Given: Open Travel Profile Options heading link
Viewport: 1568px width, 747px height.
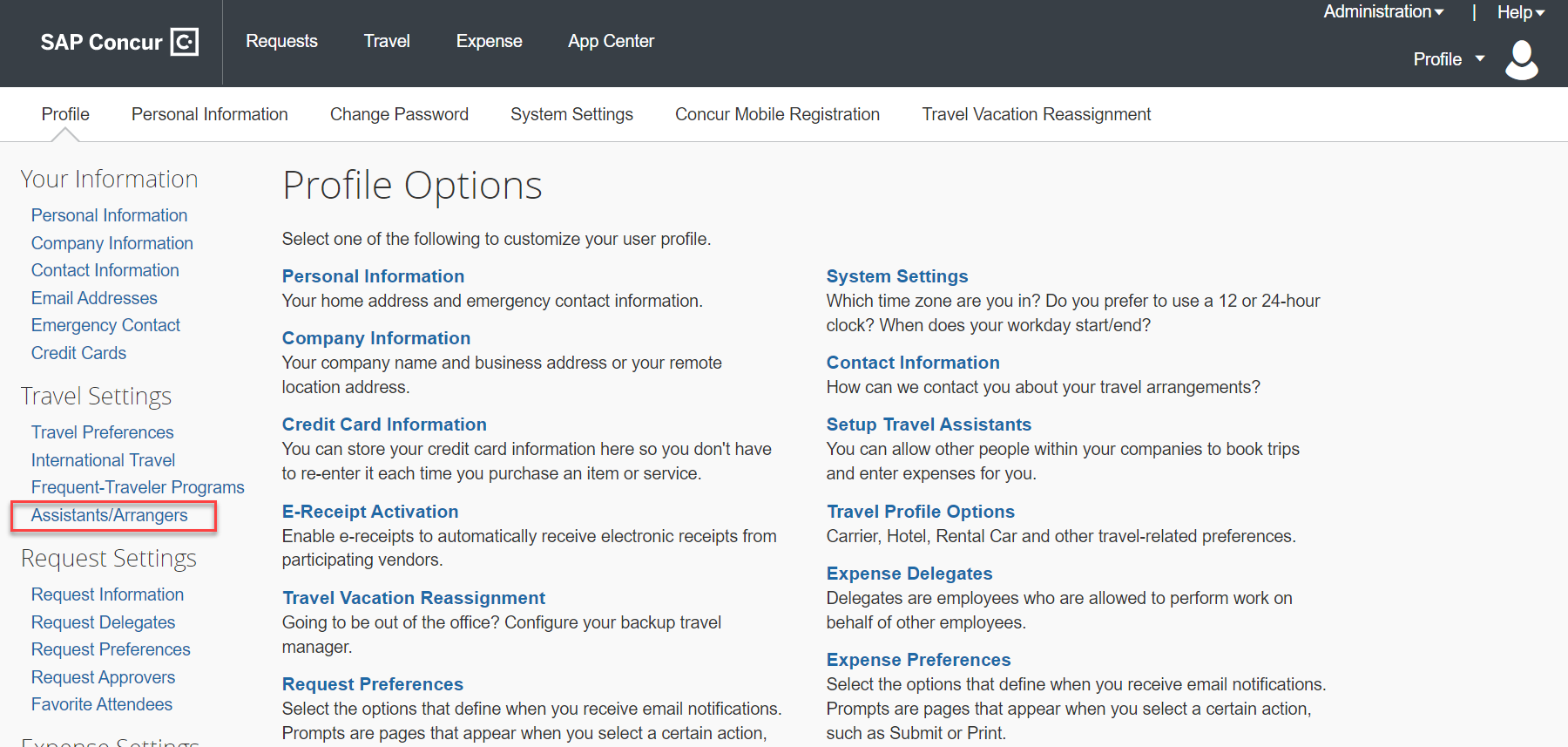Looking at the screenshot, I should (921, 512).
